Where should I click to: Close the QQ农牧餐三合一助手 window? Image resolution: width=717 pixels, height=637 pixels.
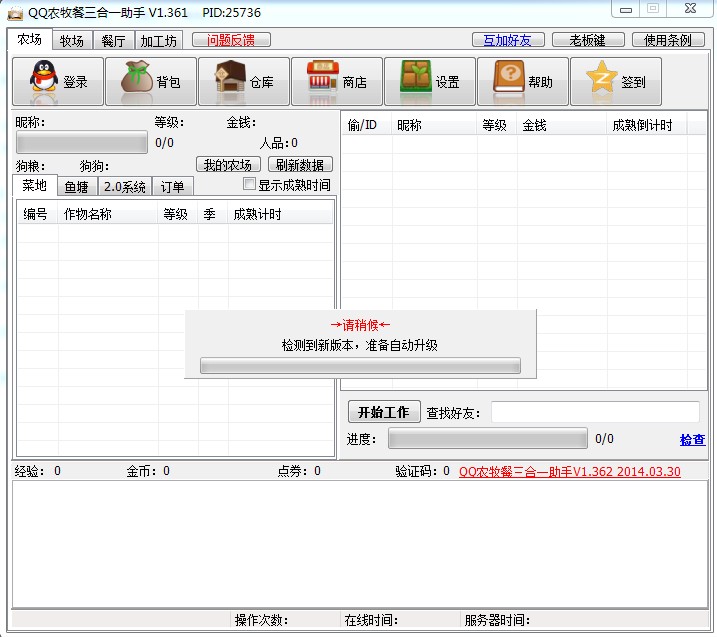coord(690,9)
